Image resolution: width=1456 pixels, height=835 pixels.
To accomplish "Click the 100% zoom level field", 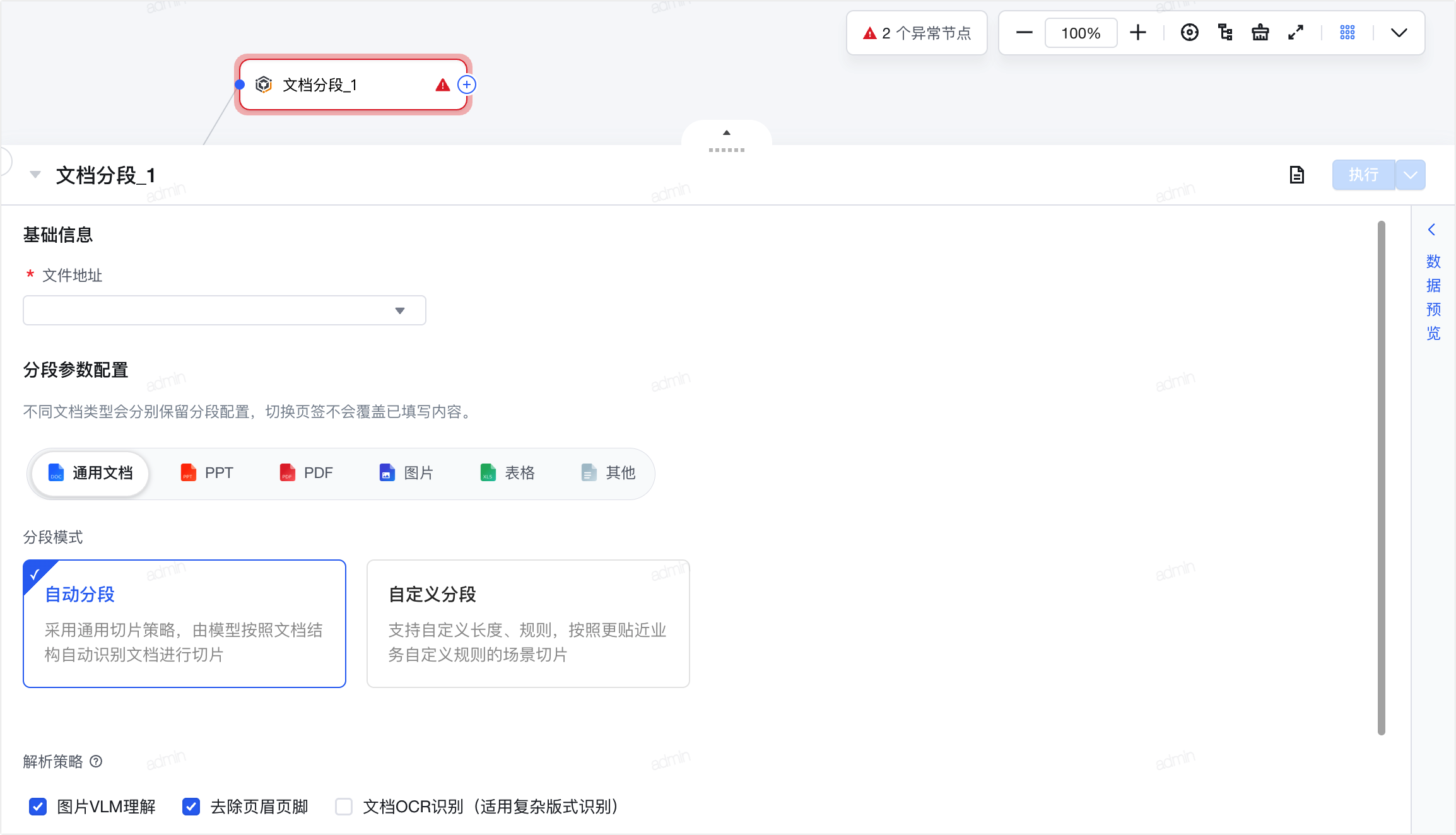I will [1081, 33].
